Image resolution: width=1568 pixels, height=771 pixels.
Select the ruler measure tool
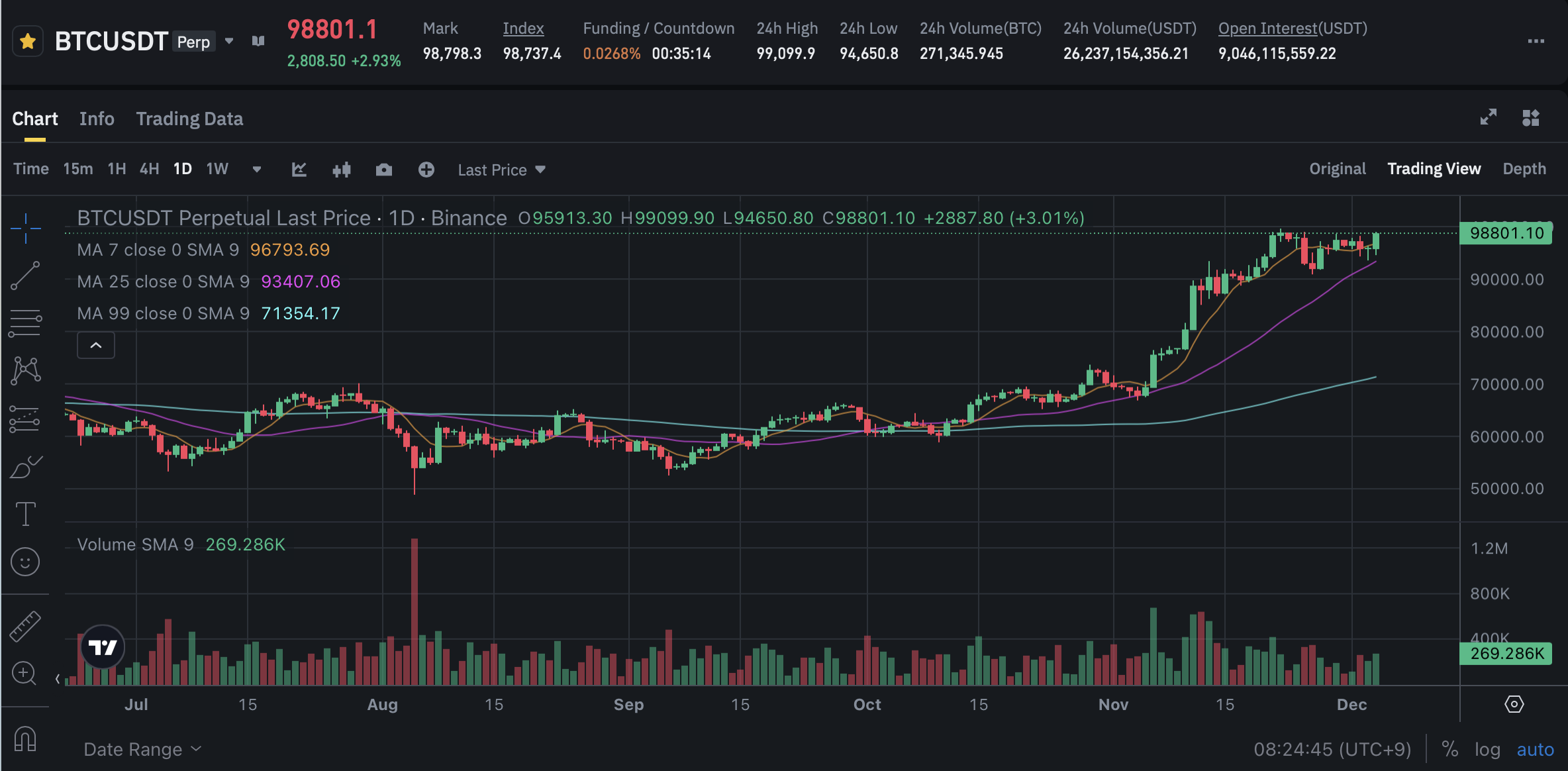(25, 627)
